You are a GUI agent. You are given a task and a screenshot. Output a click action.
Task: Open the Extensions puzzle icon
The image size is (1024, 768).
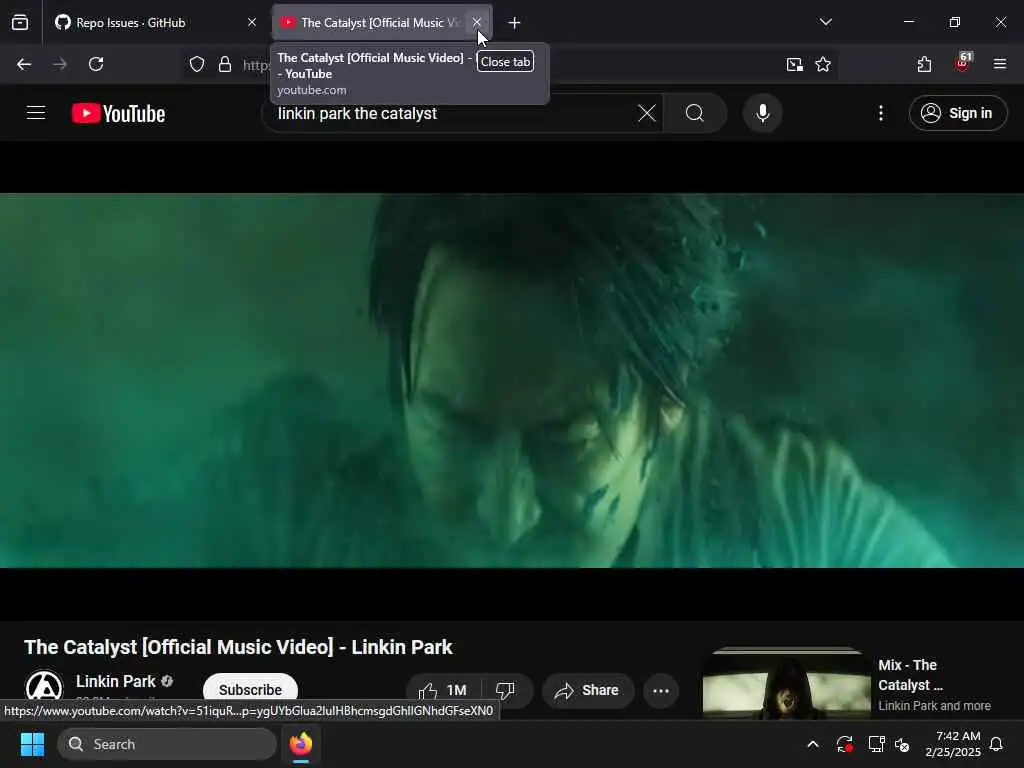click(924, 64)
